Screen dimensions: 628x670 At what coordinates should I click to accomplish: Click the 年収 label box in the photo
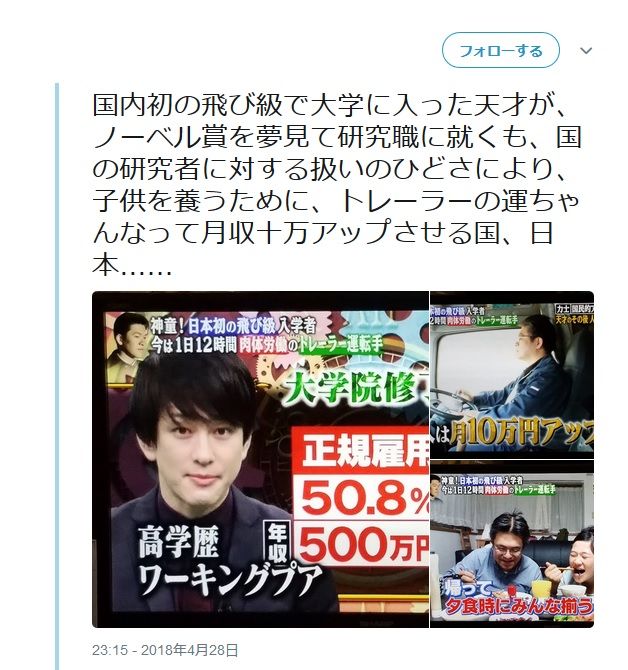(279, 542)
